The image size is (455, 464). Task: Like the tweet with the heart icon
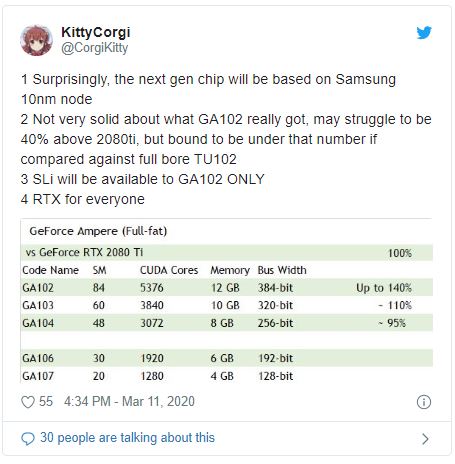click(x=28, y=402)
